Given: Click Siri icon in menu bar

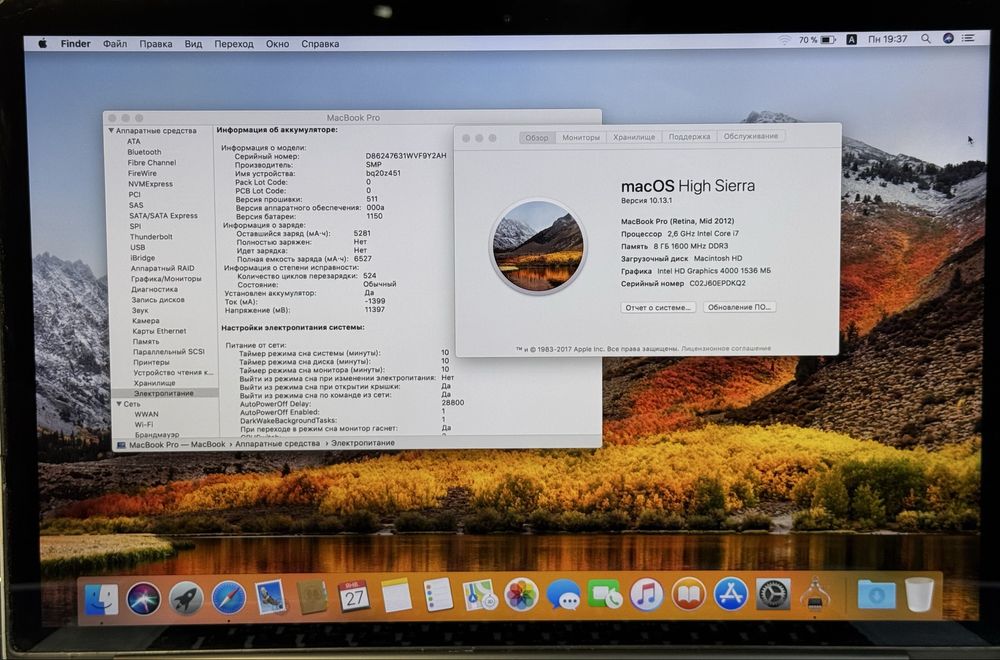Looking at the screenshot, I should pyautogui.click(x=948, y=38).
